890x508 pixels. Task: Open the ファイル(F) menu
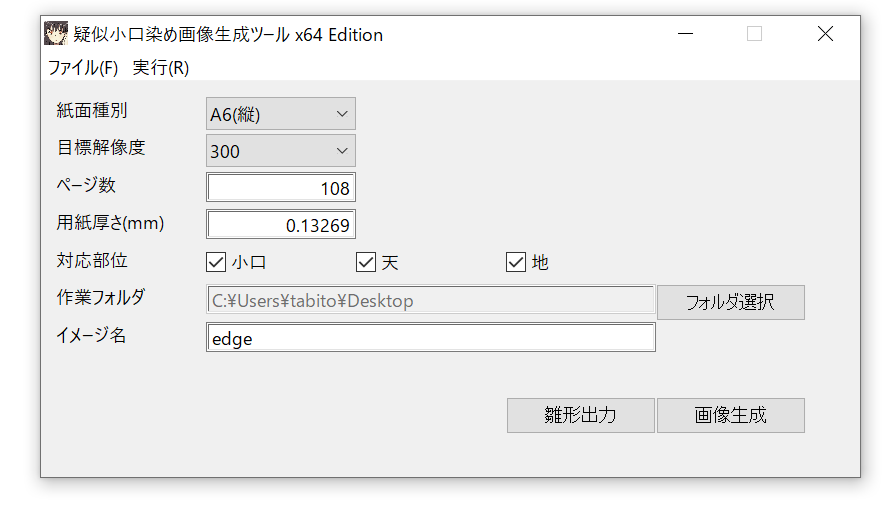click(83, 68)
